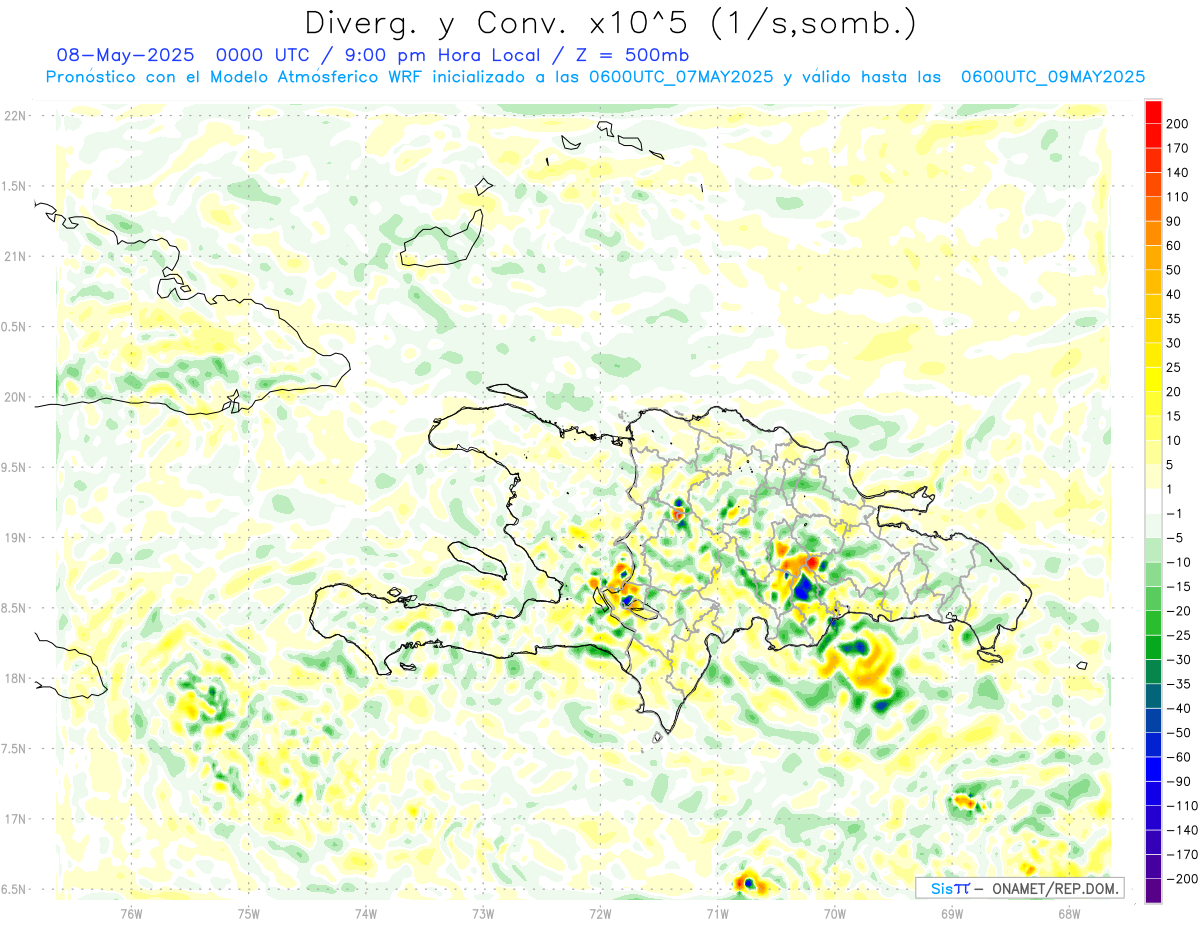
Task: Click the '17N' latitude label
Action: coord(14,819)
